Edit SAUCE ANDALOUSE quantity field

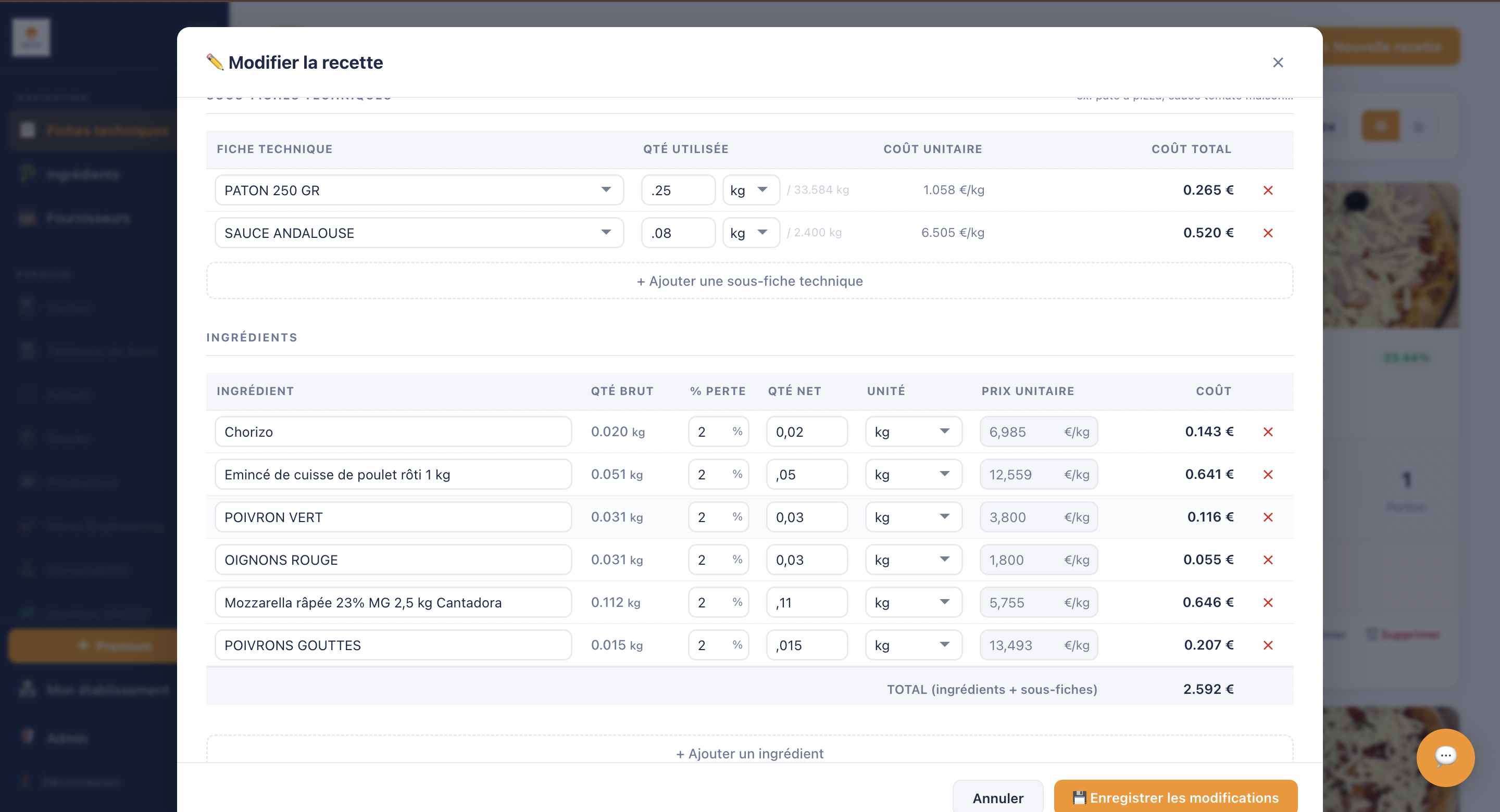678,233
